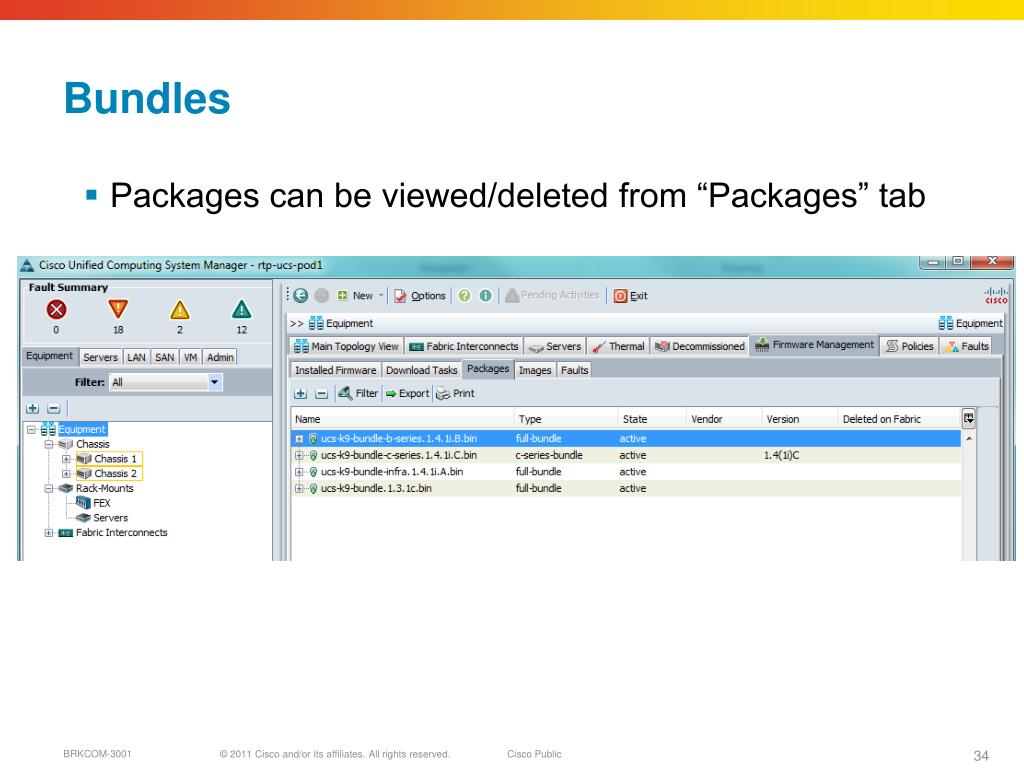Click the blue info icon
Screen dimensions: 1024x768
click(485, 296)
